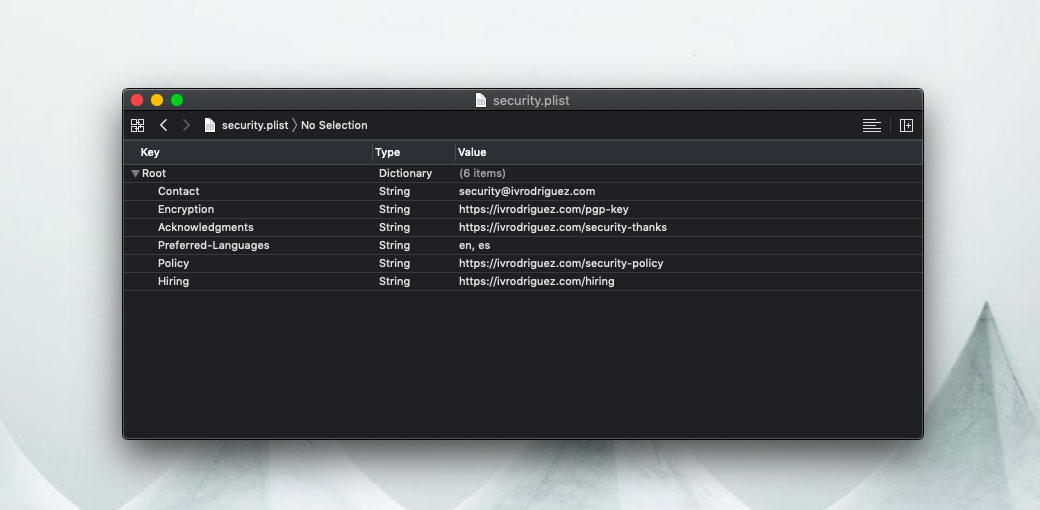Select the Encryption key row
This screenshot has width=1040, height=510.
click(186, 209)
